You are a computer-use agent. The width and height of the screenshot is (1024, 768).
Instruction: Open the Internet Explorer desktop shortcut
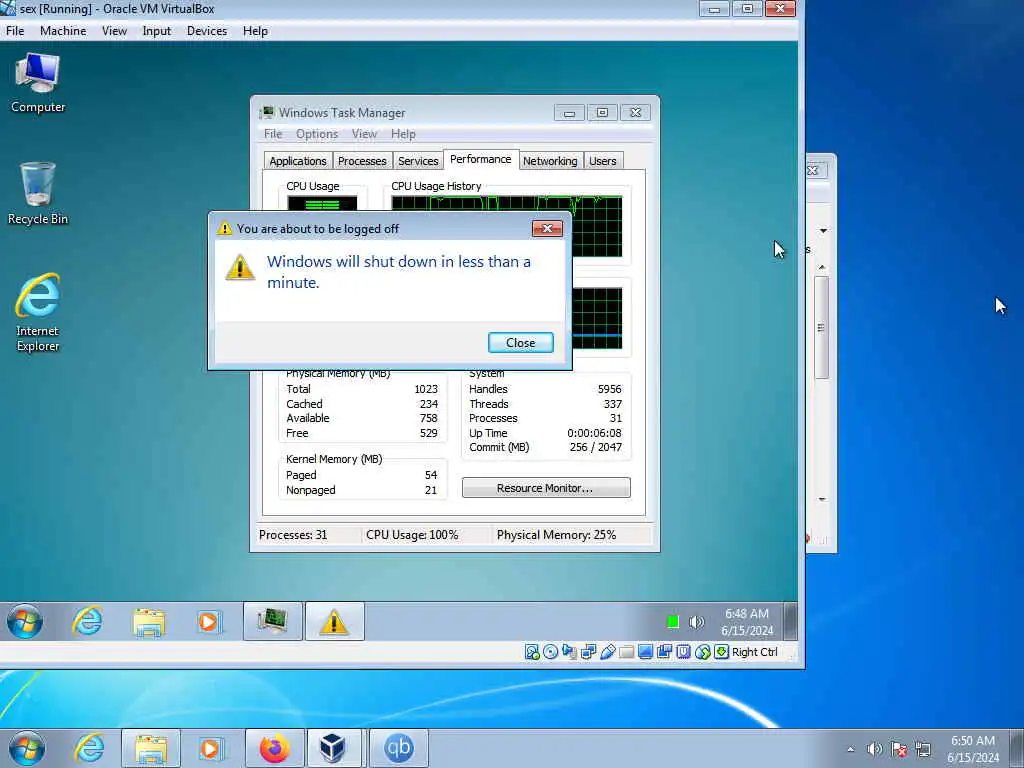point(38,313)
